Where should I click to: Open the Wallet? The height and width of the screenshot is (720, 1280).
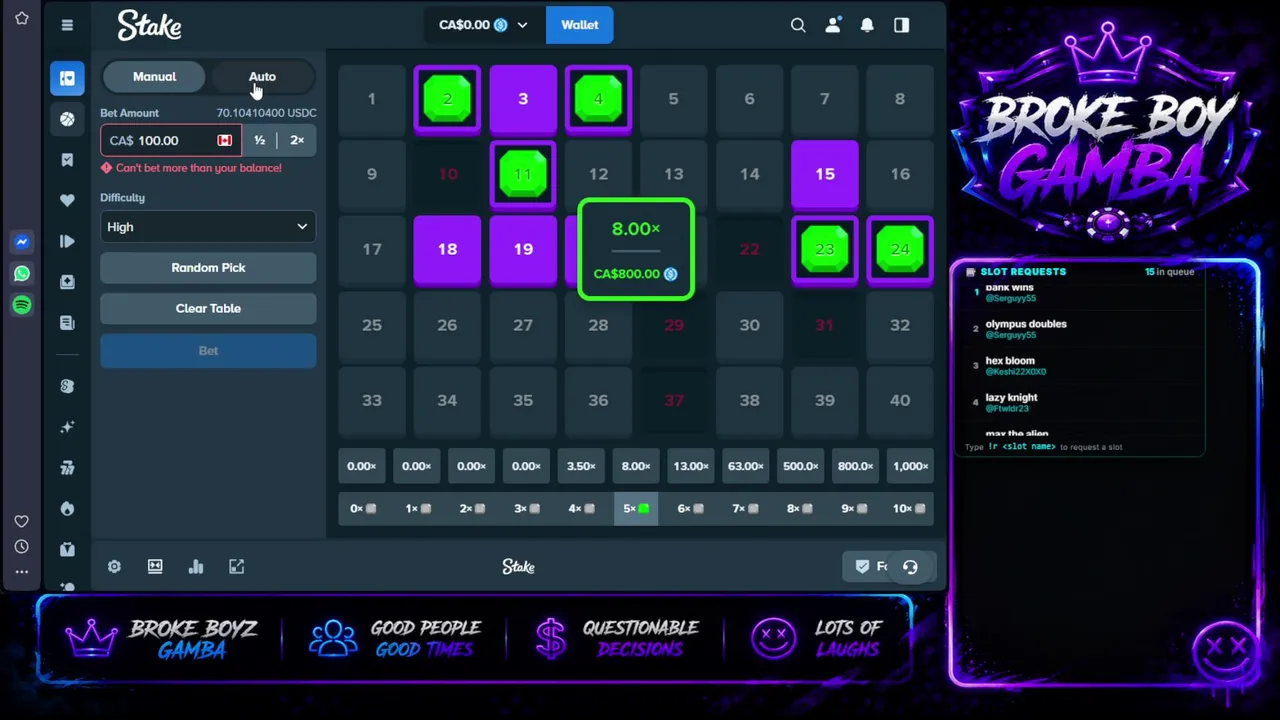[x=580, y=25]
